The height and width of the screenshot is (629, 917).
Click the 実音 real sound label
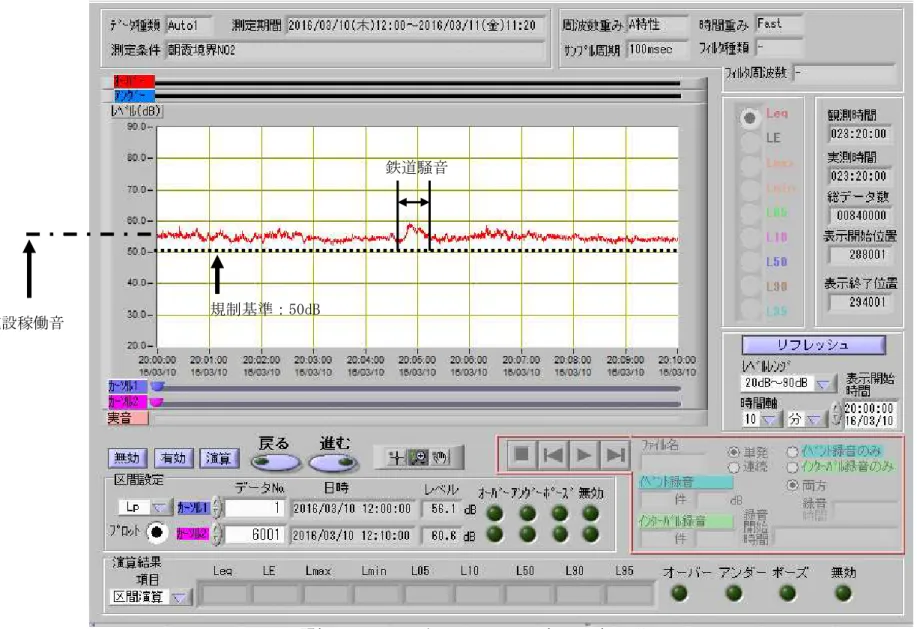tap(127, 418)
